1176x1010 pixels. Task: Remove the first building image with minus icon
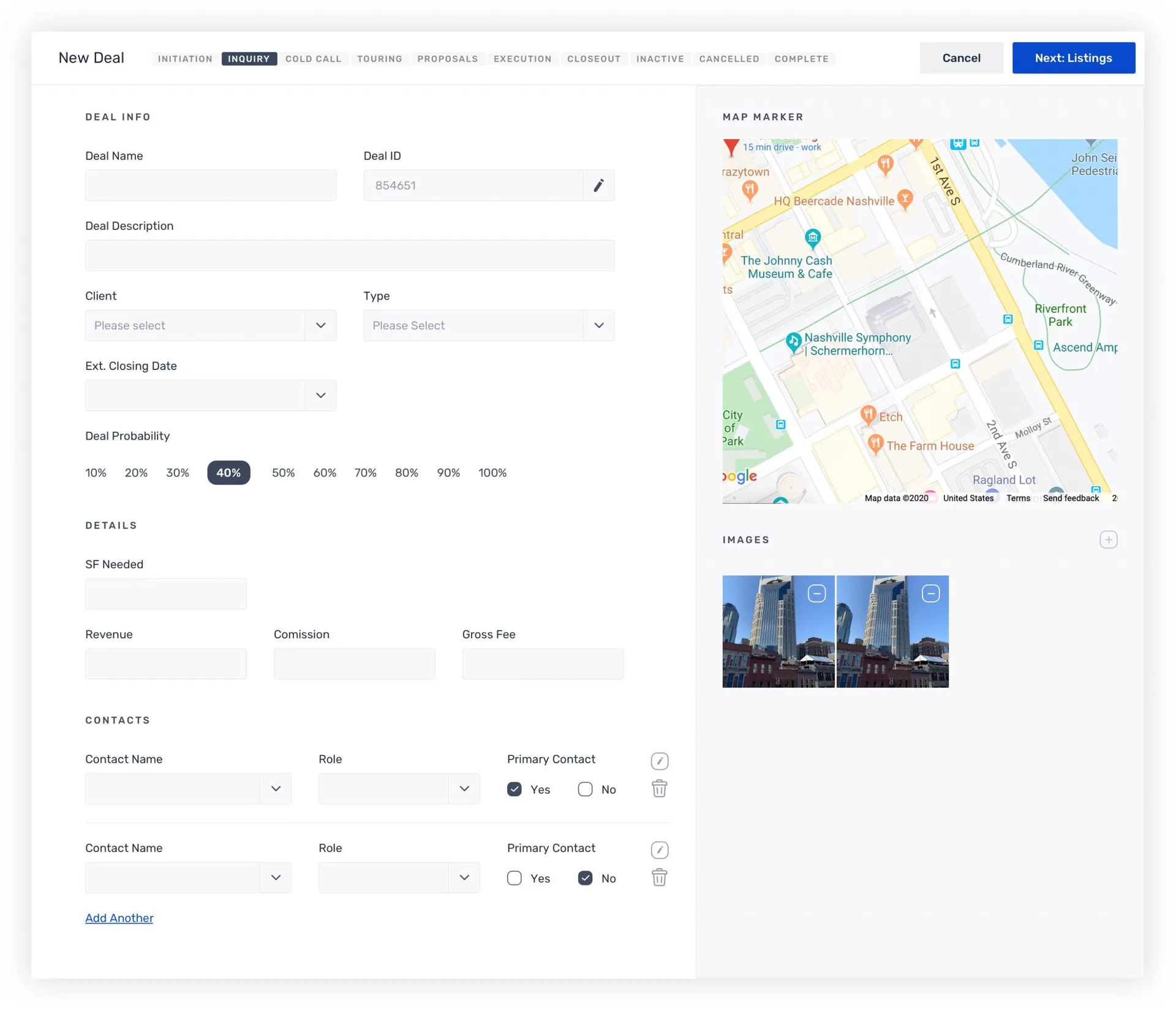coord(816,594)
